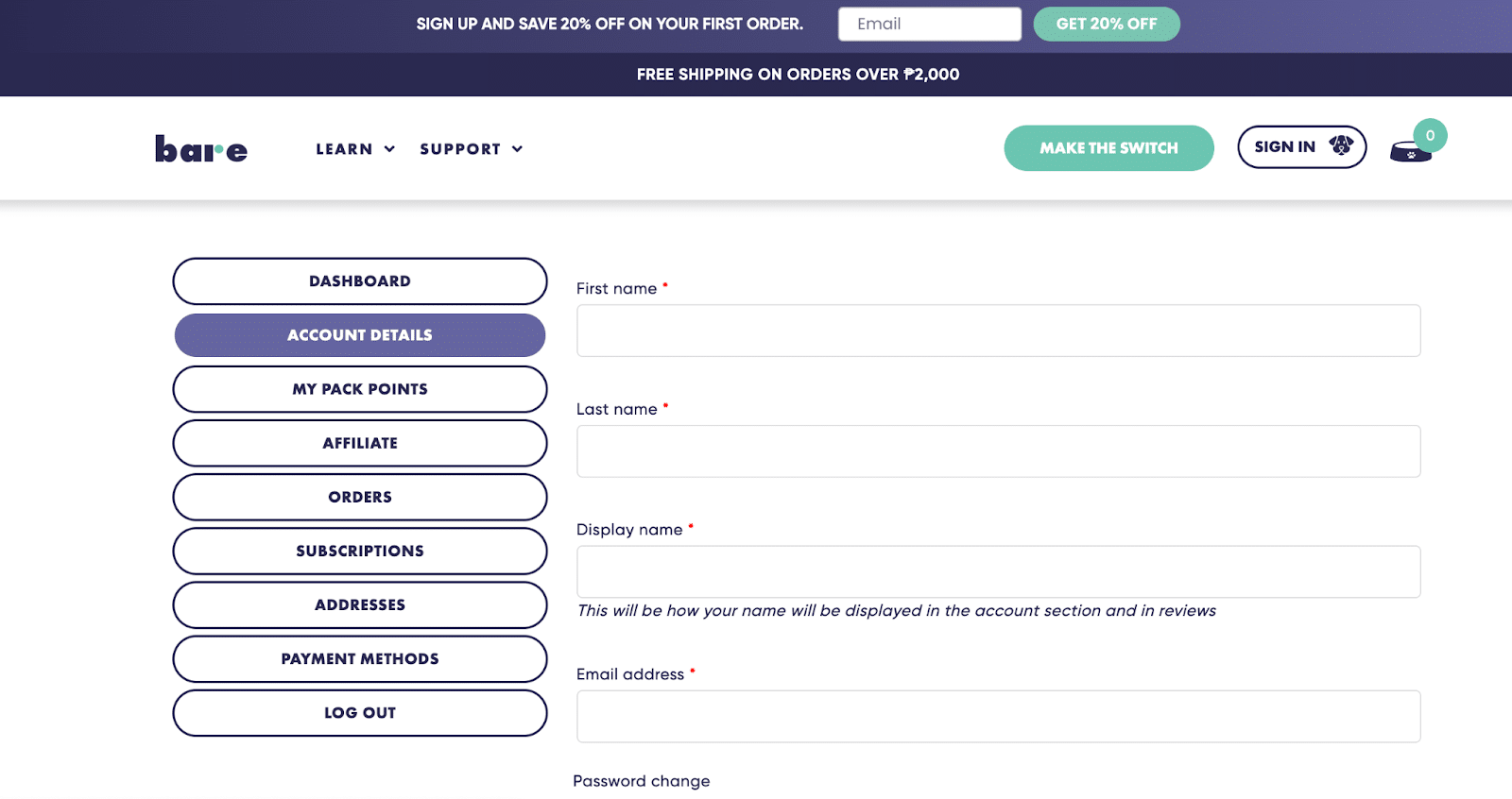1512x799 pixels.
Task: Expand the Learn dropdown menu
Action: tap(355, 149)
